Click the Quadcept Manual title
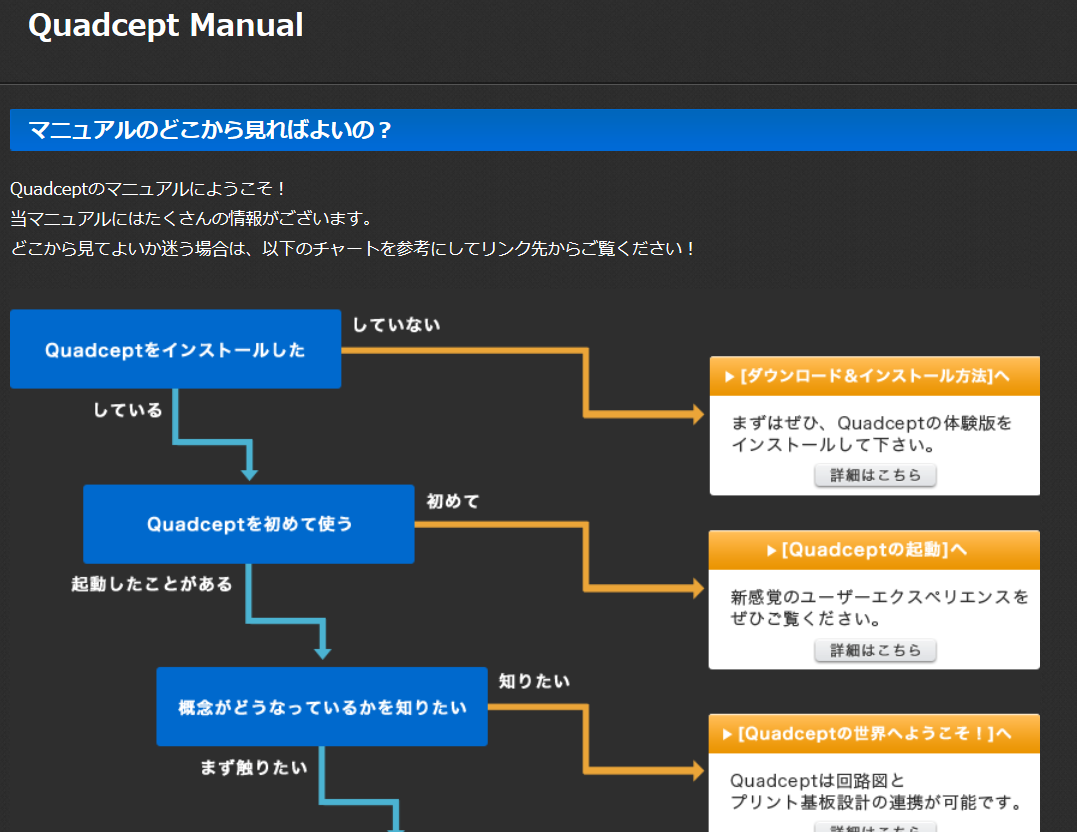This screenshot has width=1077, height=832. (166, 25)
